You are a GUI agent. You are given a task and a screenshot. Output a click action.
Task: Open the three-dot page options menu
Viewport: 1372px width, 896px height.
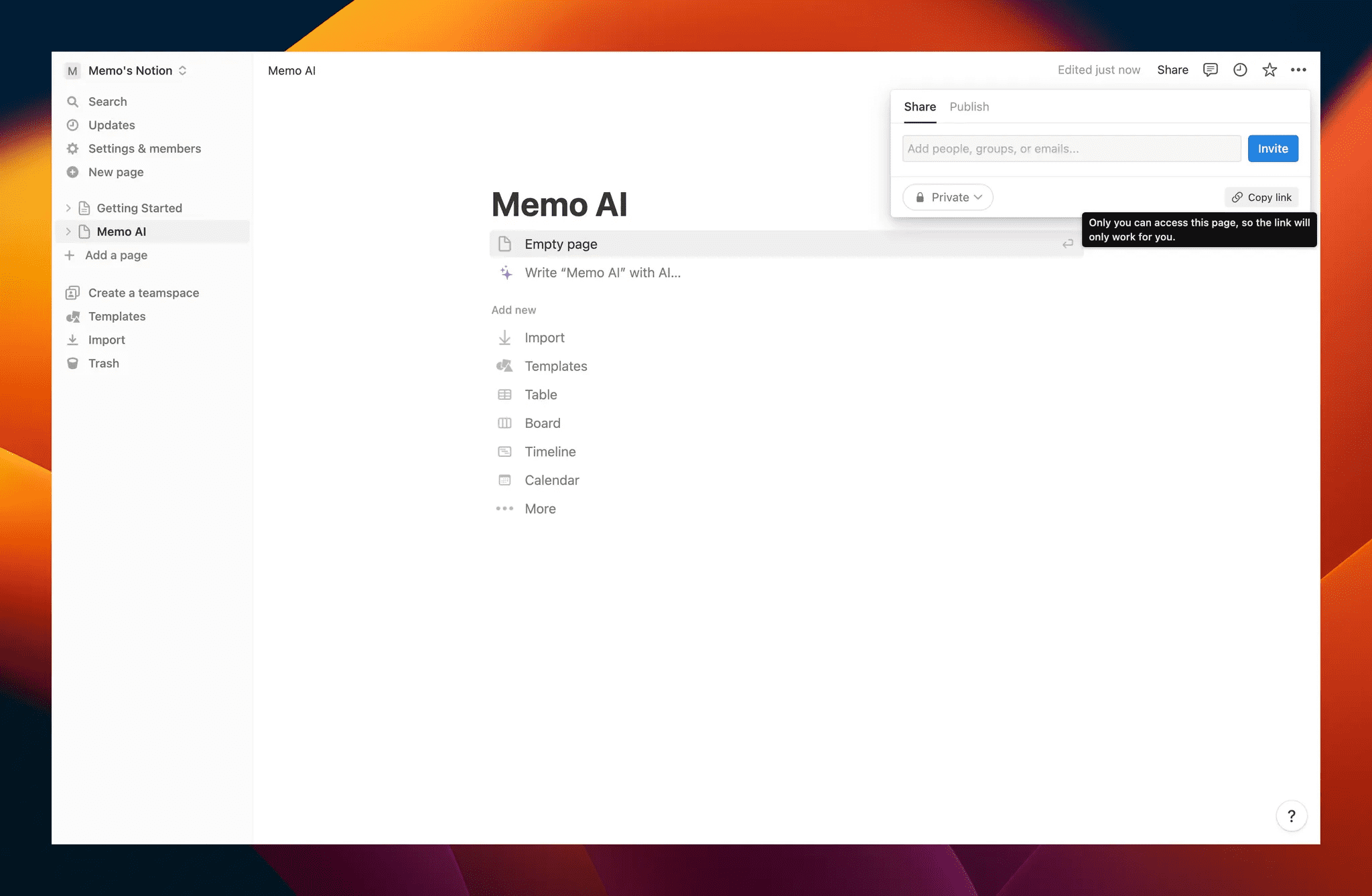tap(1298, 70)
